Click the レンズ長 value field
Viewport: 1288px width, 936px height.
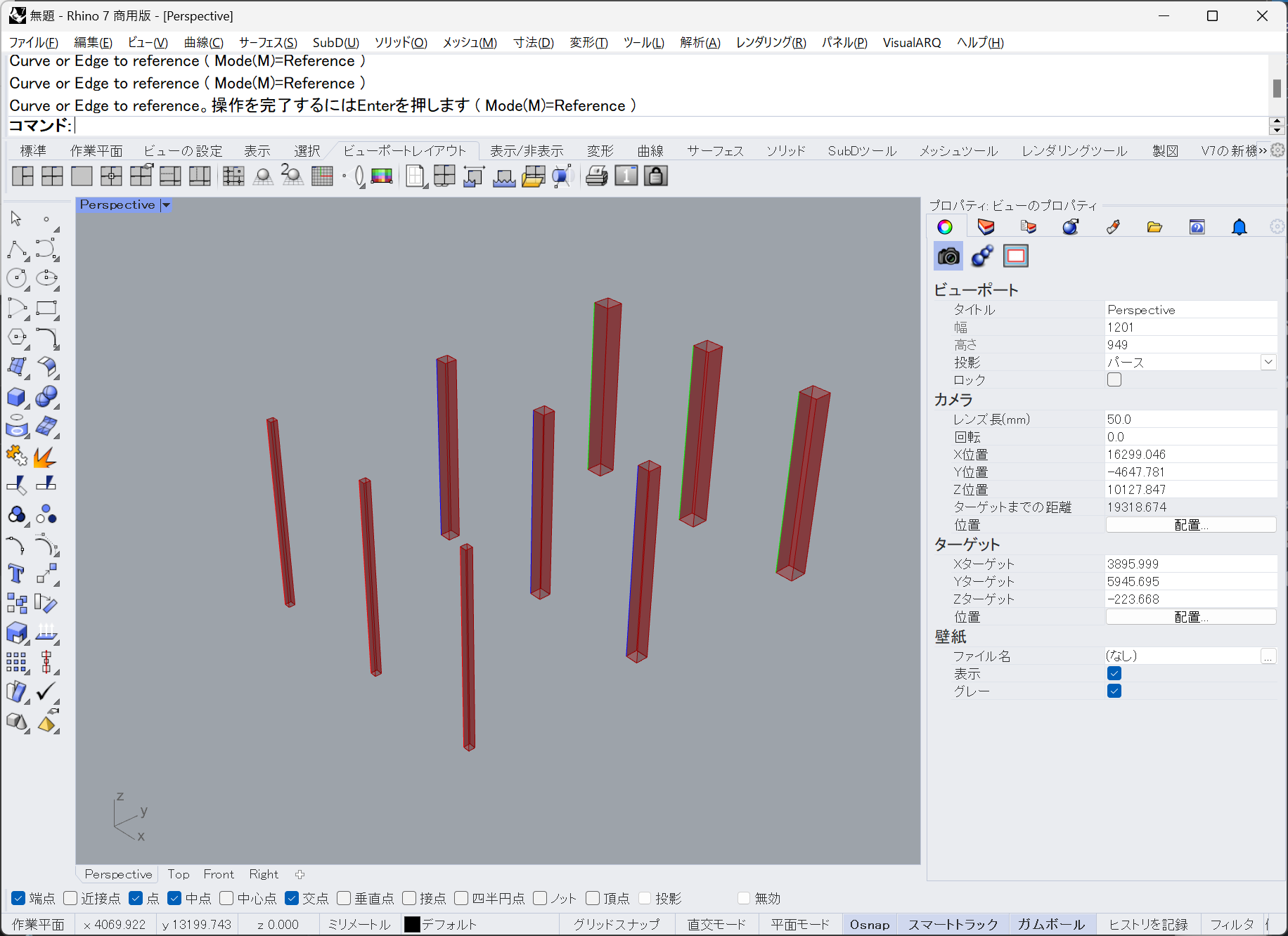[1190, 420]
